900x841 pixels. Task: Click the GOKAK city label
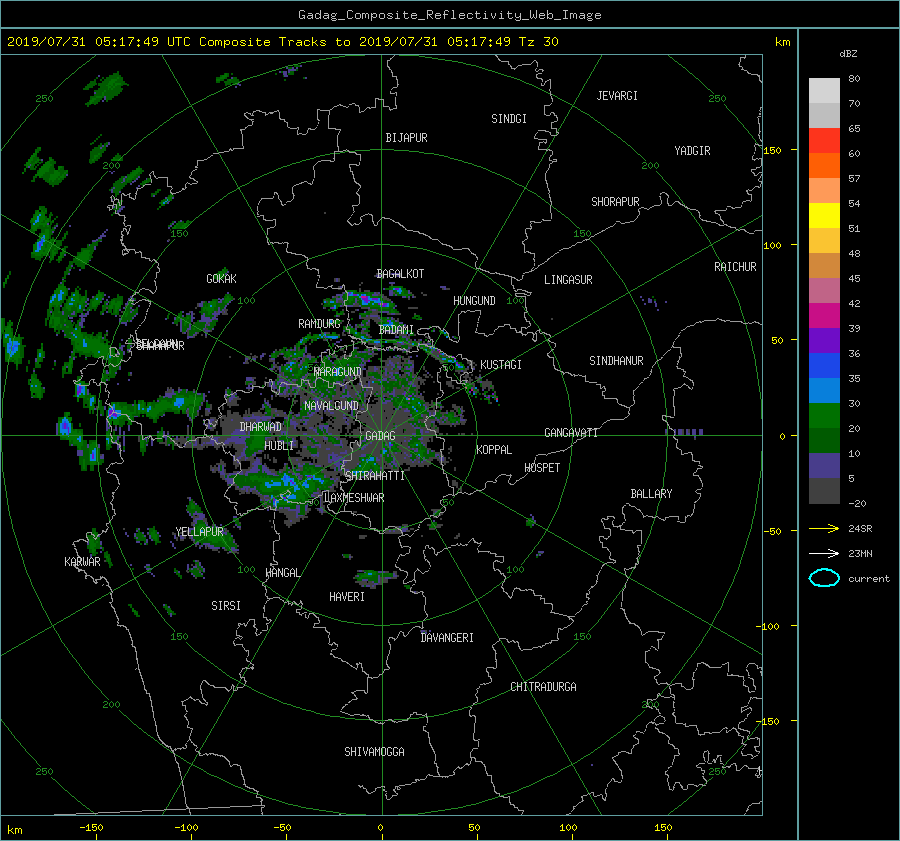pyautogui.click(x=222, y=279)
